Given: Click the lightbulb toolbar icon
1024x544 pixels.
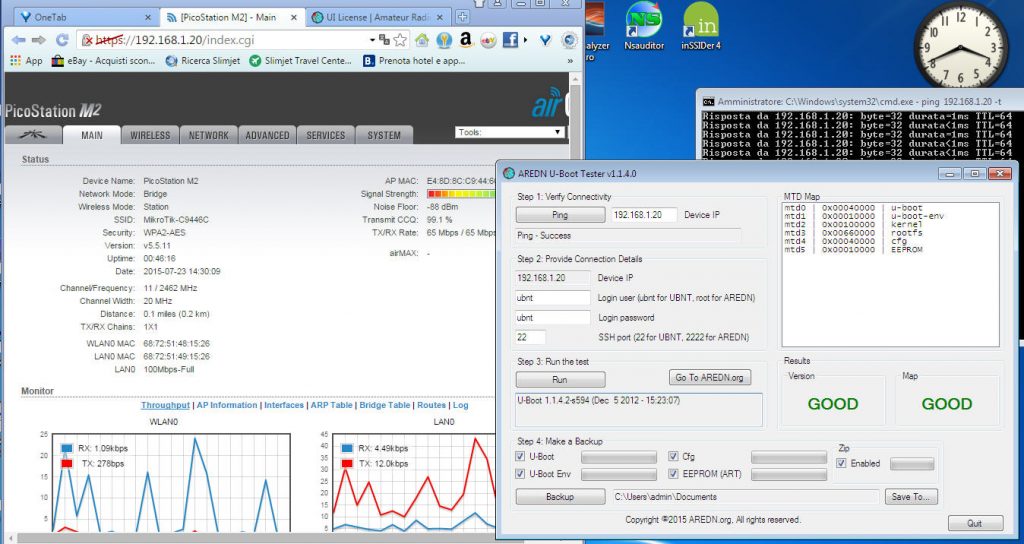Looking at the screenshot, I should coord(444,40).
